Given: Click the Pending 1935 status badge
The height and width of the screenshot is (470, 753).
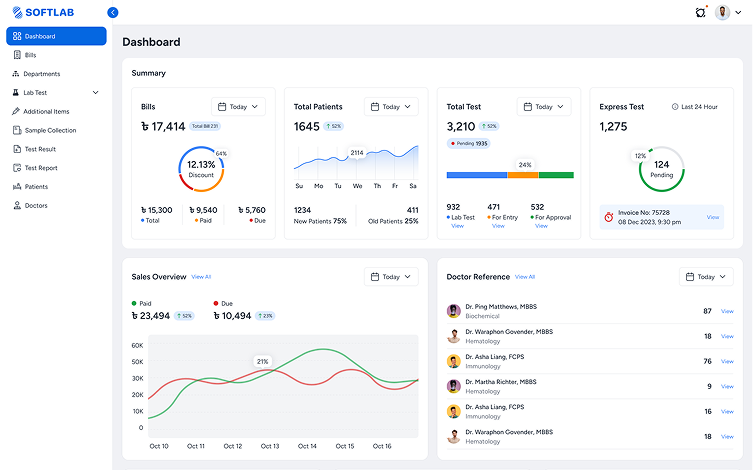Looking at the screenshot, I should tap(468, 143).
